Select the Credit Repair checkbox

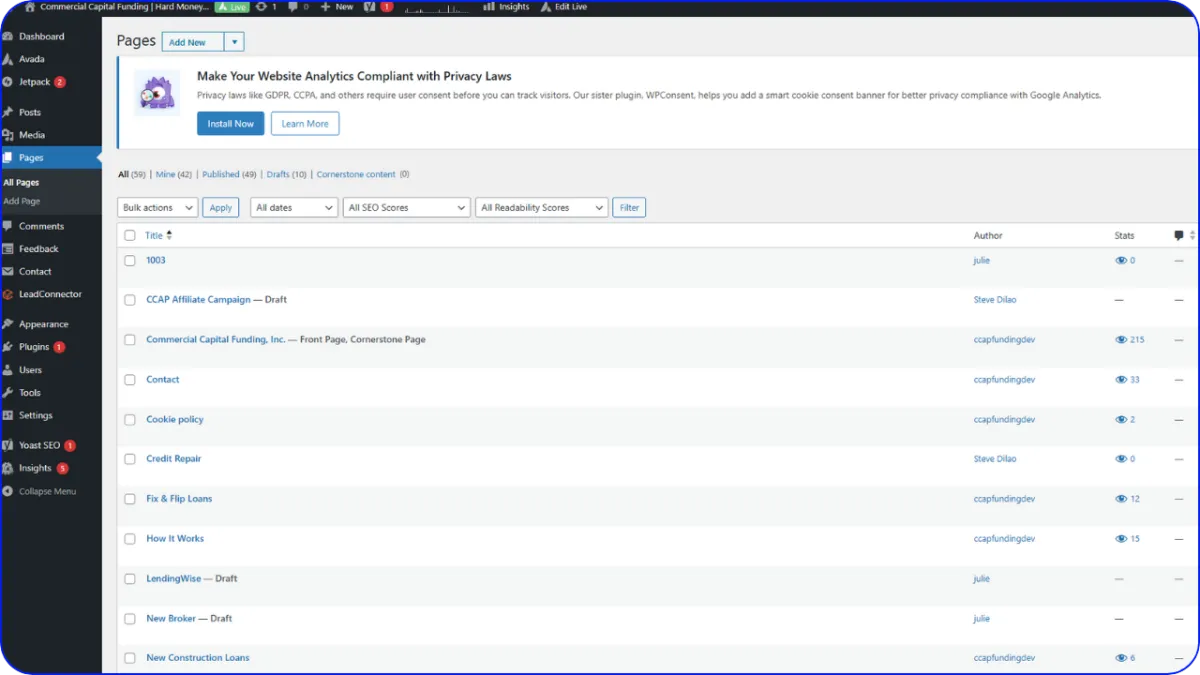pos(129,459)
